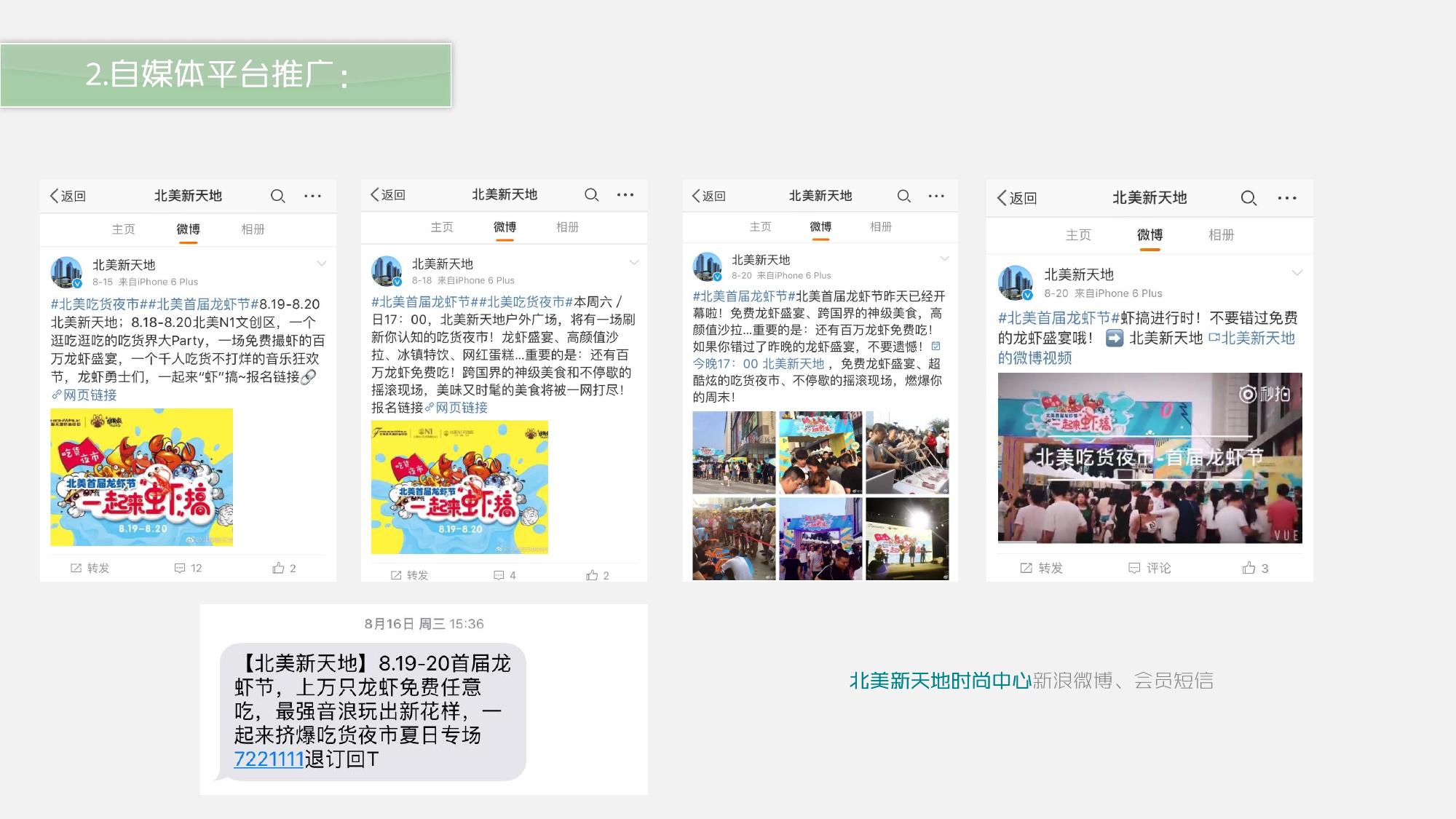The width and height of the screenshot is (1456, 819).
Task: Open the 4 comments on 8-18 post
Action: coord(505,575)
